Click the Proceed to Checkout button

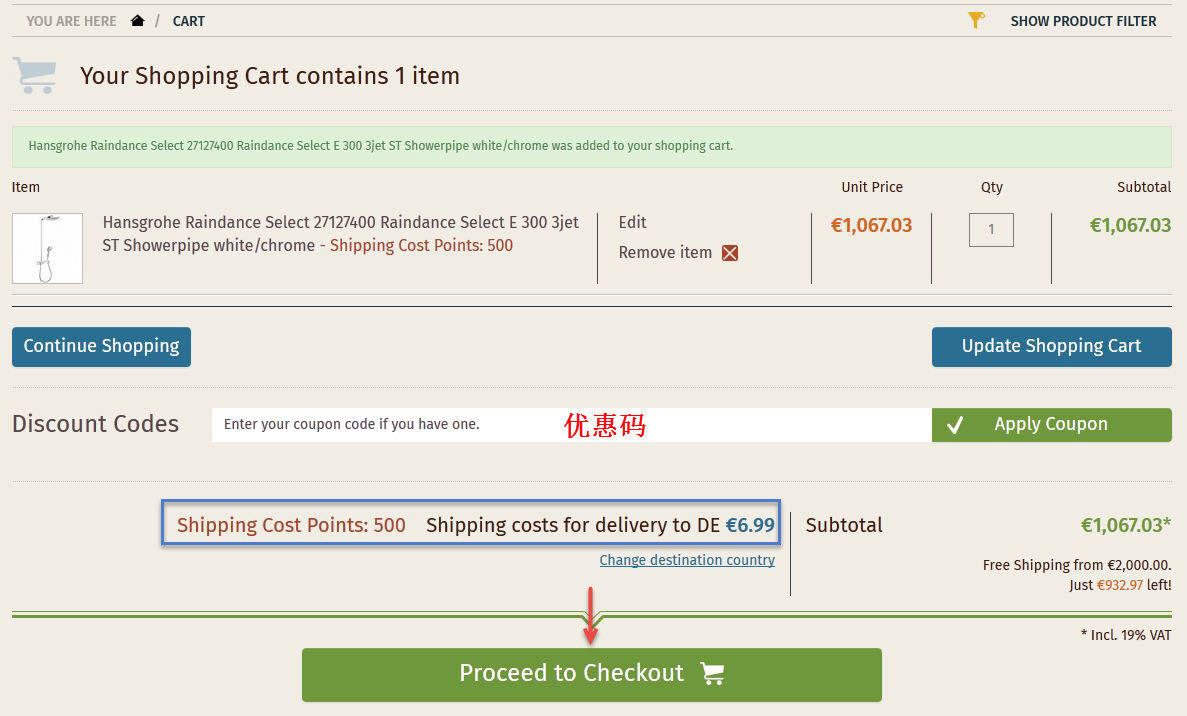(x=591, y=674)
